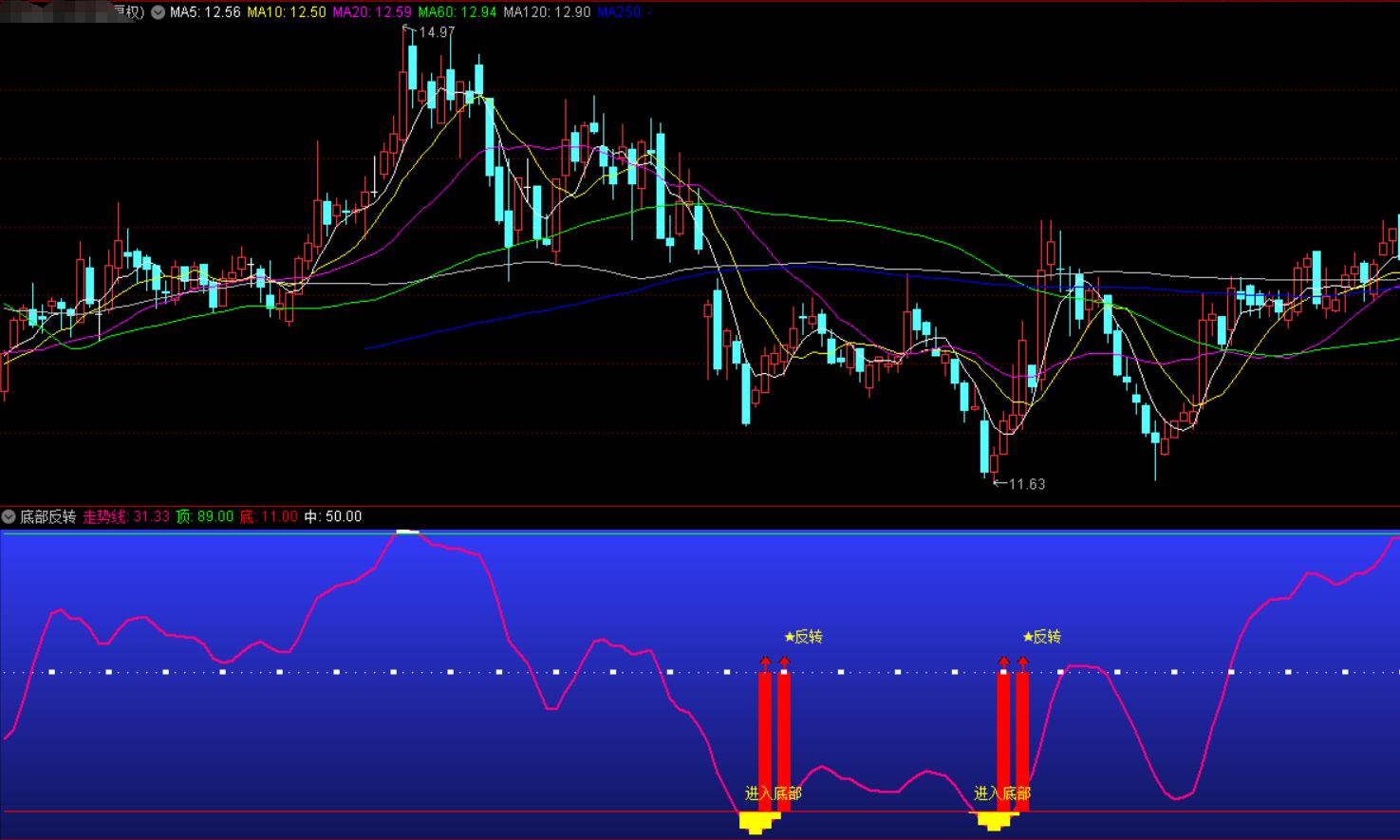Click the 底: 11.00 value
1400x840 pixels.
[x=269, y=517]
